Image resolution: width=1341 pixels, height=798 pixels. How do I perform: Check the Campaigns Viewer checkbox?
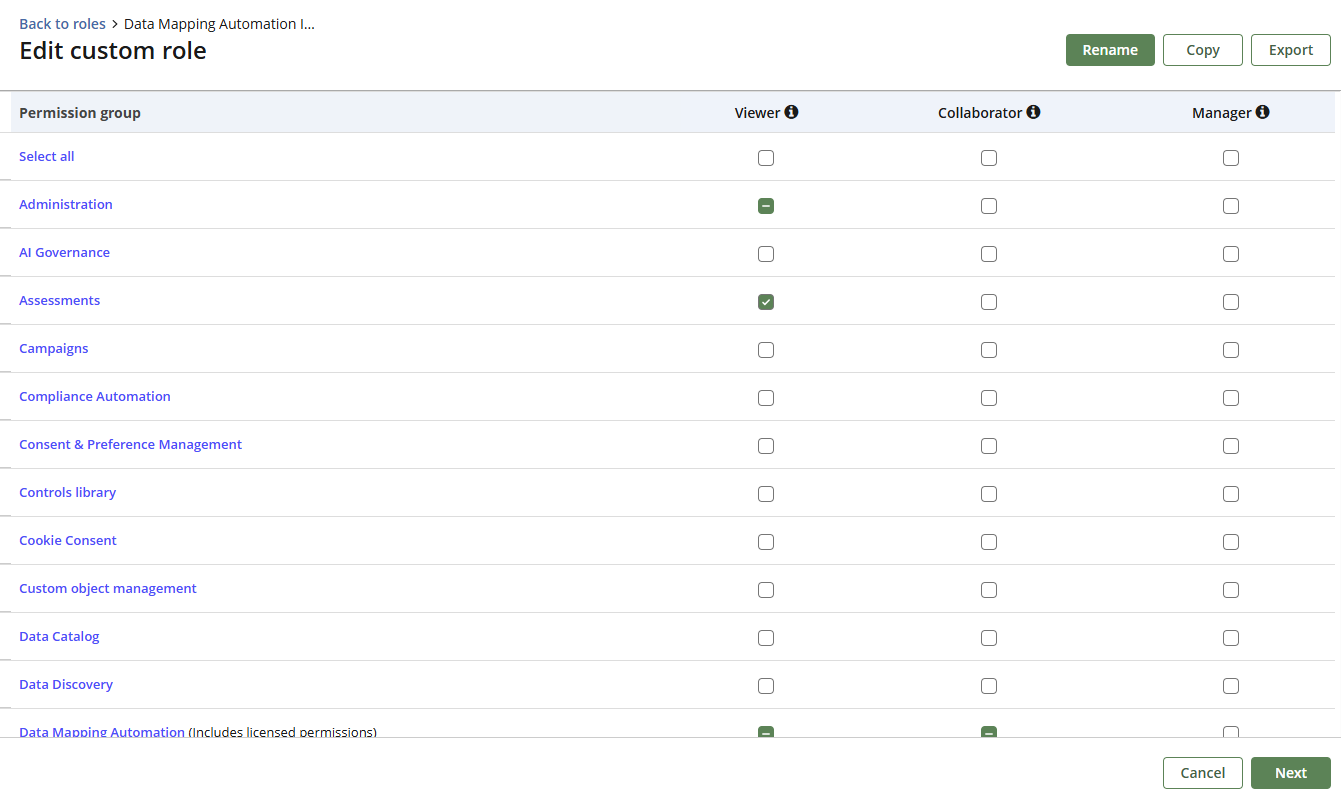point(766,350)
